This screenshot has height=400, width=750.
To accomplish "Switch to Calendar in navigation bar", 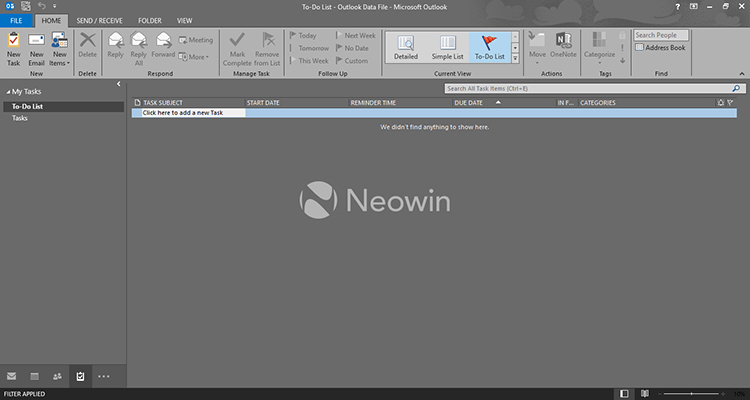I will click(34, 377).
